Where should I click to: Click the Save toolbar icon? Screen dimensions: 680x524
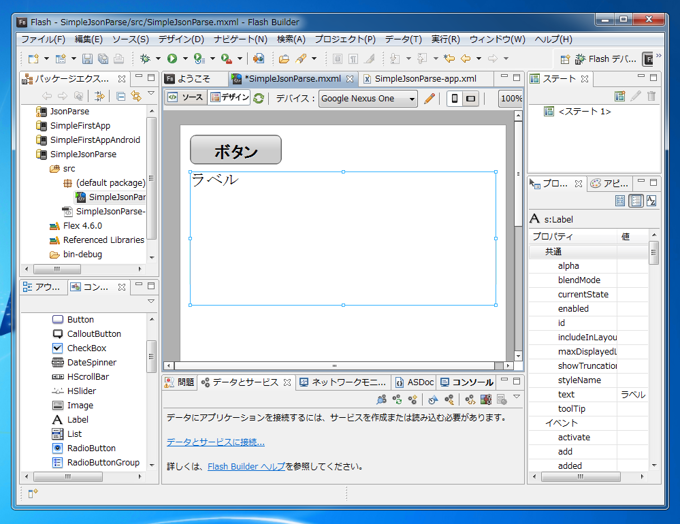88,59
